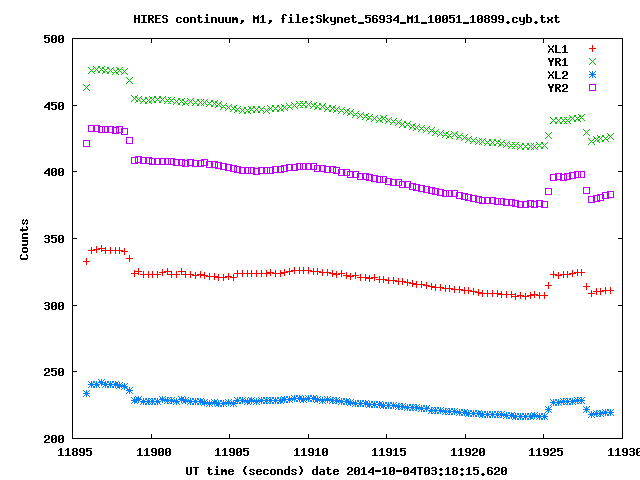
Task: Click the 350 y-axis tick label
Action: click(54, 239)
